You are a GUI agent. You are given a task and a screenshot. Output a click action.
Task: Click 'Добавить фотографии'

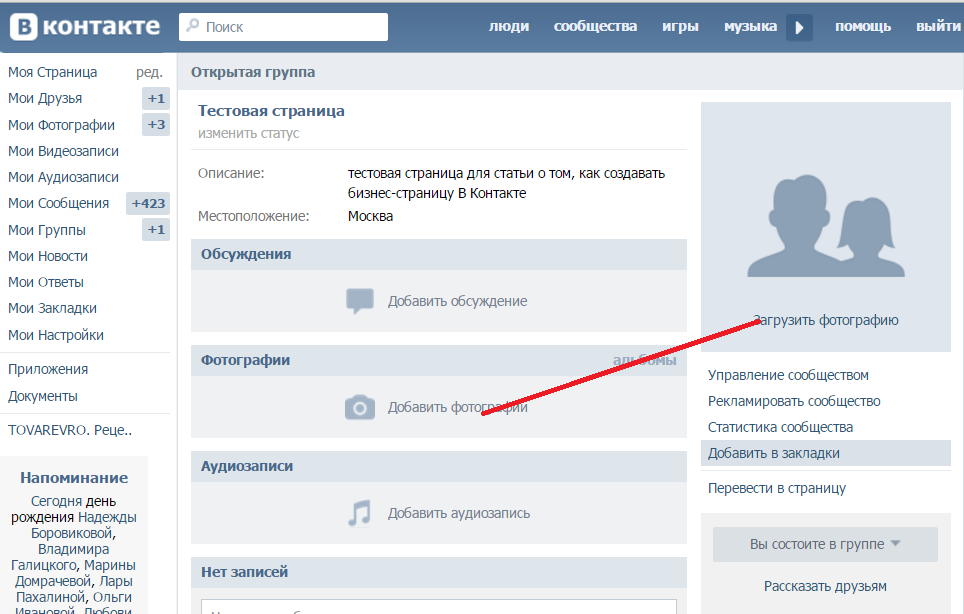[x=457, y=407]
